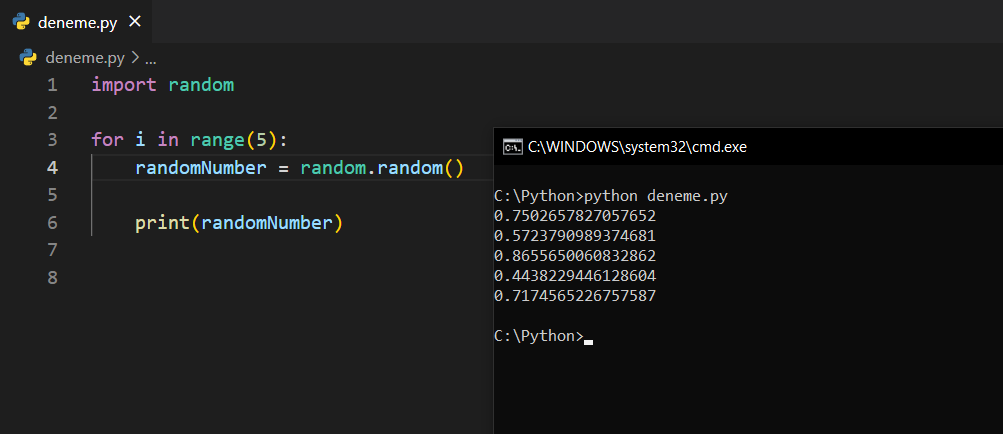The height and width of the screenshot is (434, 1003).
Task: Click line number 6 in the gutter
Action: [52, 223]
